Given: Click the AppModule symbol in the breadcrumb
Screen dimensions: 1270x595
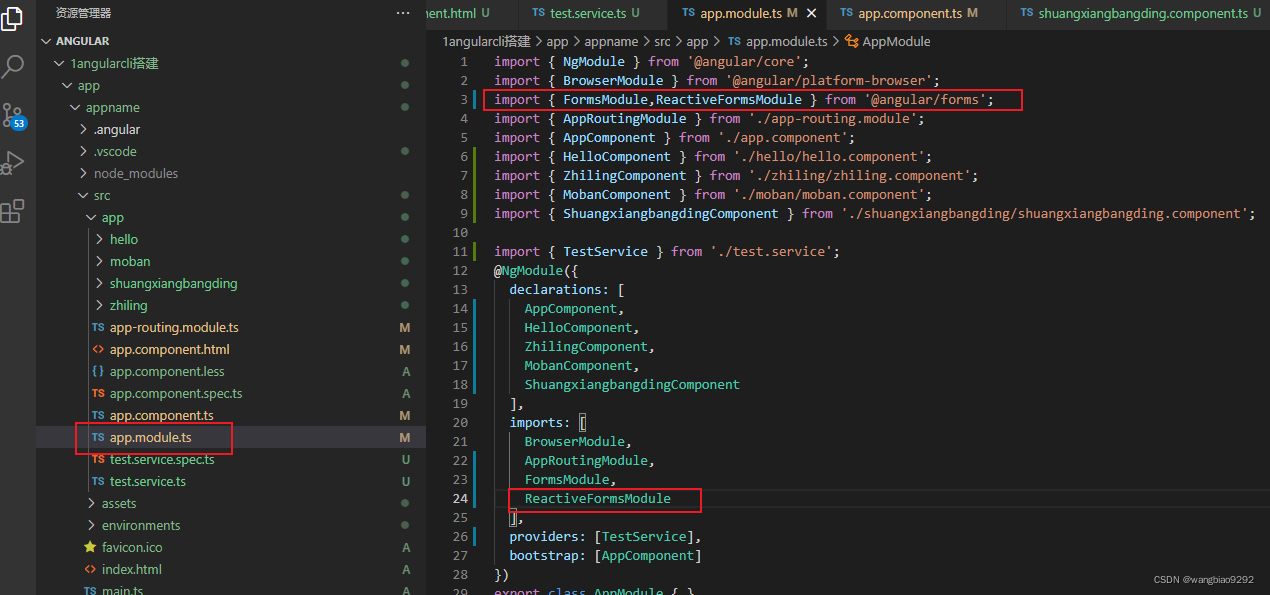Looking at the screenshot, I should click(x=896, y=41).
